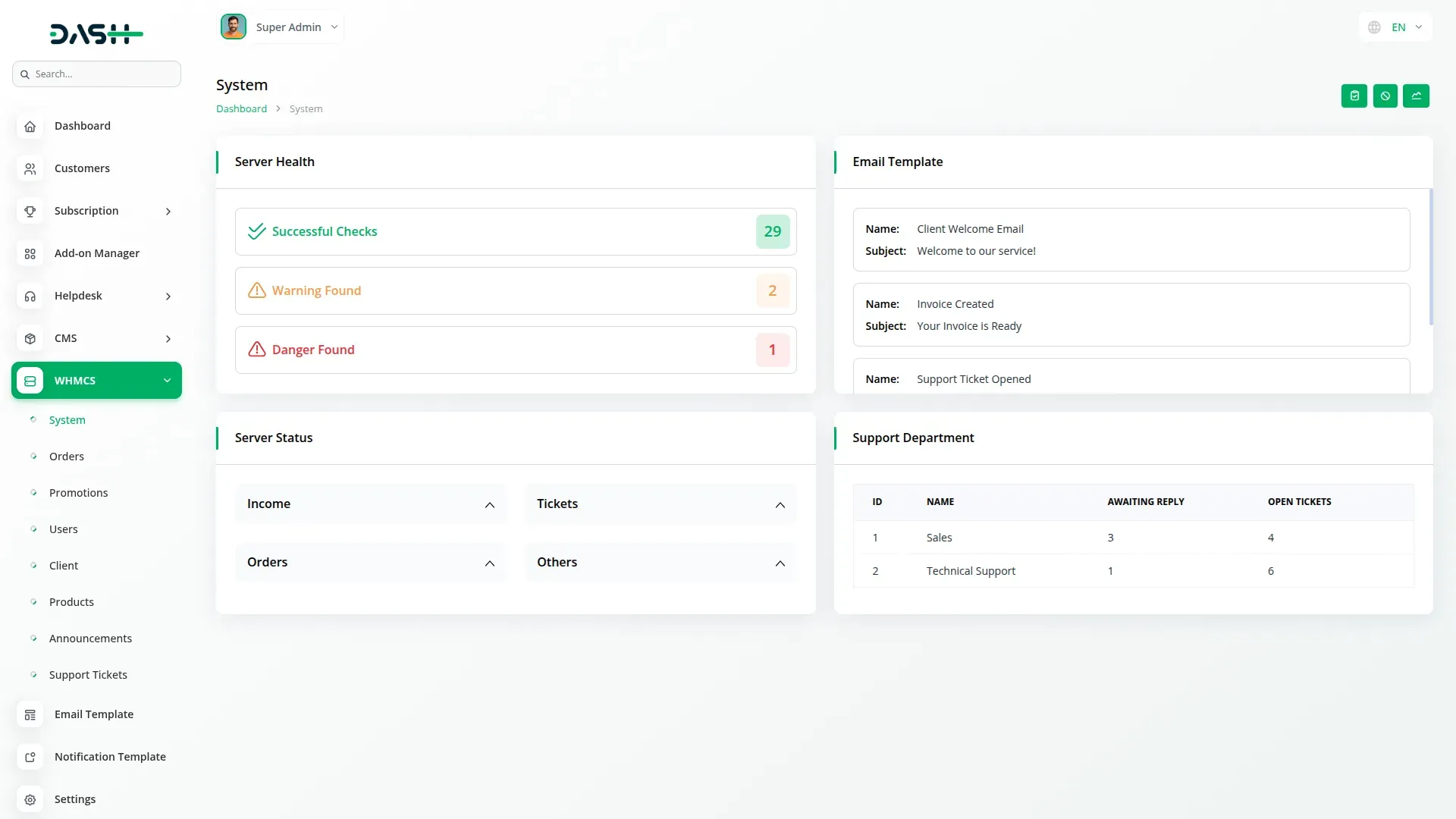Click the clipboard-check icon button
The height and width of the screenshot is (819, 1456).
click(x=1354, y=96)
